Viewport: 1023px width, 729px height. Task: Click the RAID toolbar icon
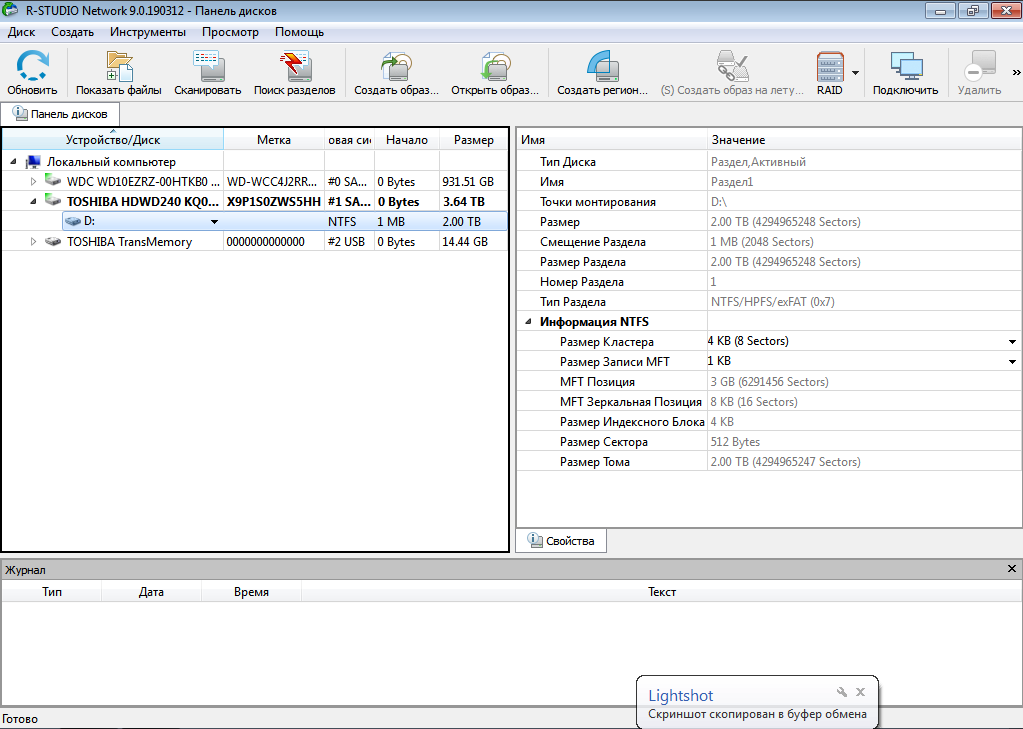pos(830,67)
